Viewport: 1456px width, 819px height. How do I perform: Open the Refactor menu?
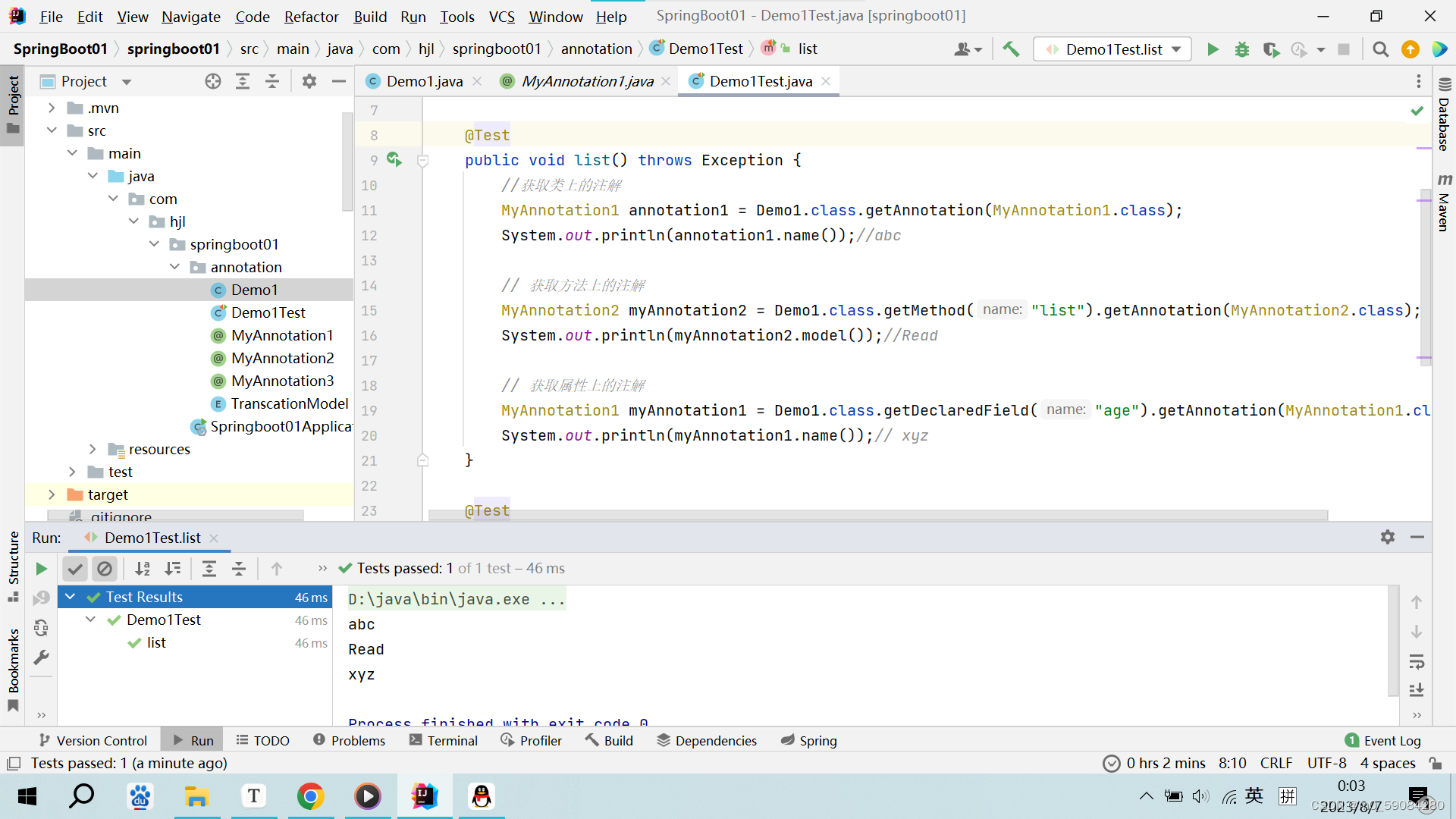pos(311,16)
